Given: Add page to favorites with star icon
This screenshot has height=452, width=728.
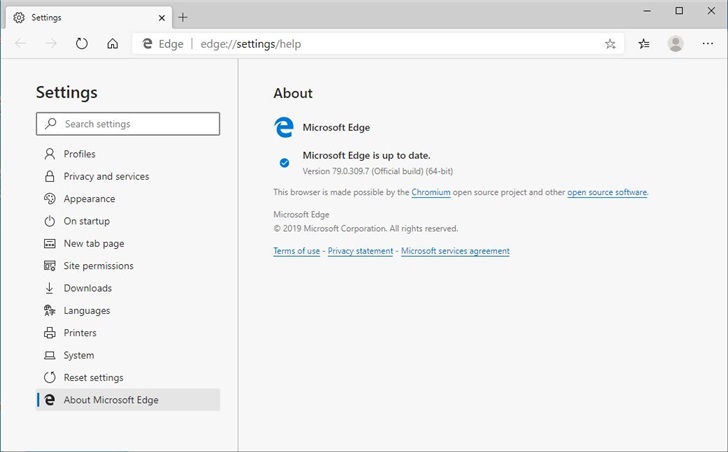Looking at the screenshot, I should (x=610, y=44).
